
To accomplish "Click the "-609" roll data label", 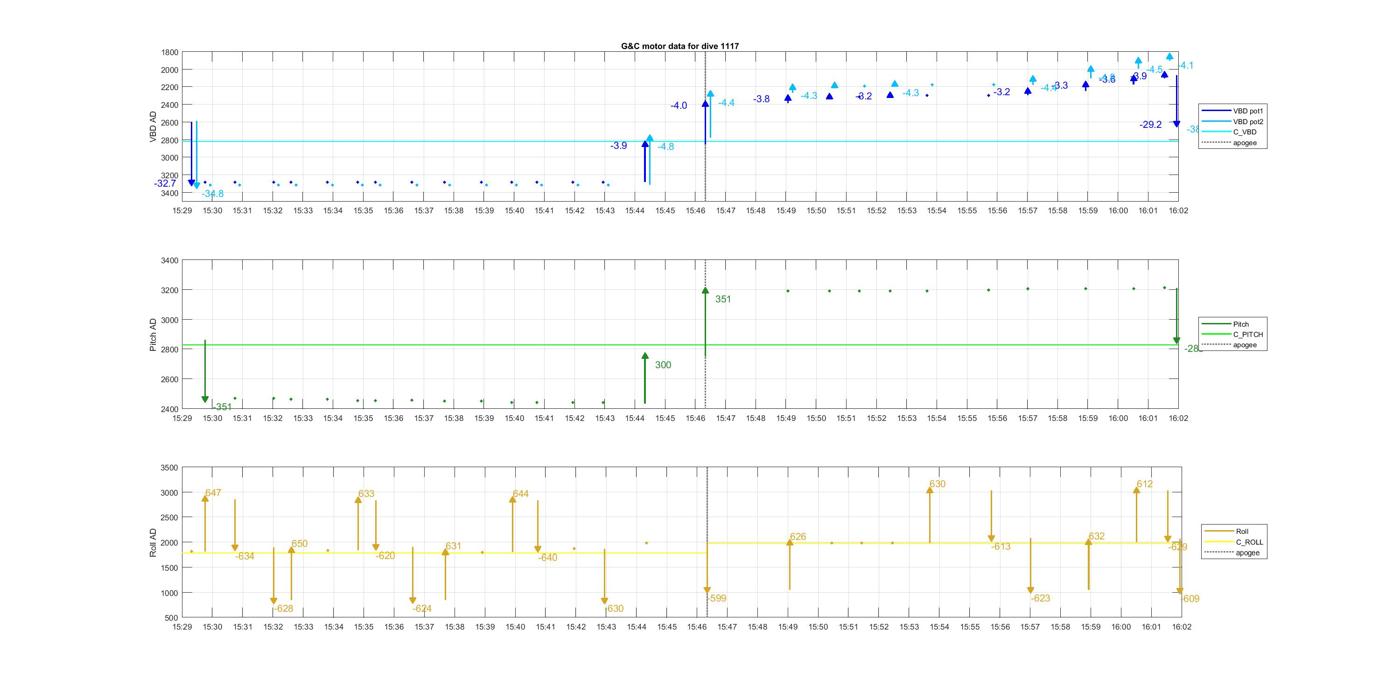I will pyautogui.click(x=1189, y=599).
